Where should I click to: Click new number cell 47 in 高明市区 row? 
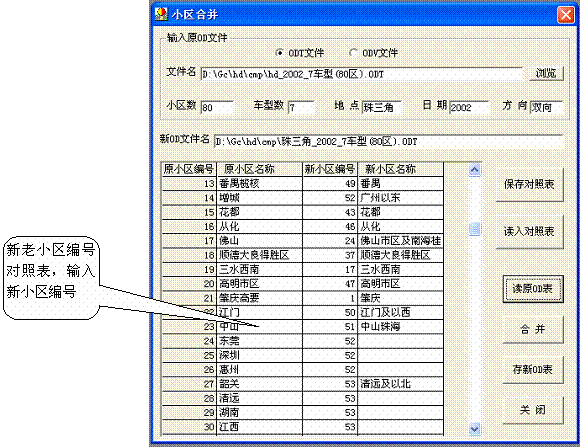tap(330, 284)
